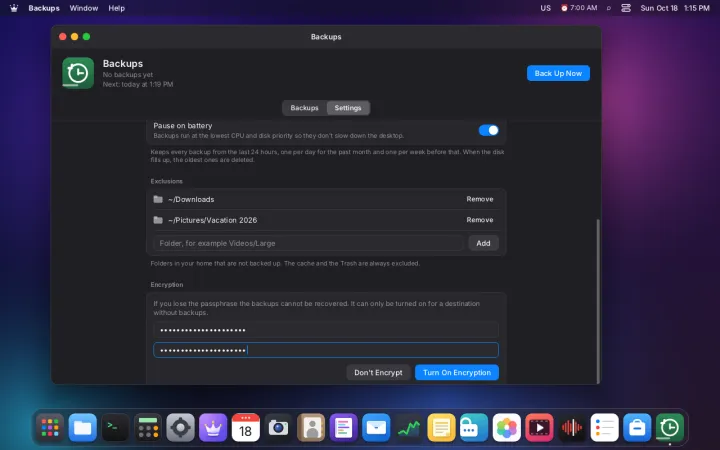720x450 pixels.
Task: Open the stocks chart app in dock
Action: click(409, 428)
